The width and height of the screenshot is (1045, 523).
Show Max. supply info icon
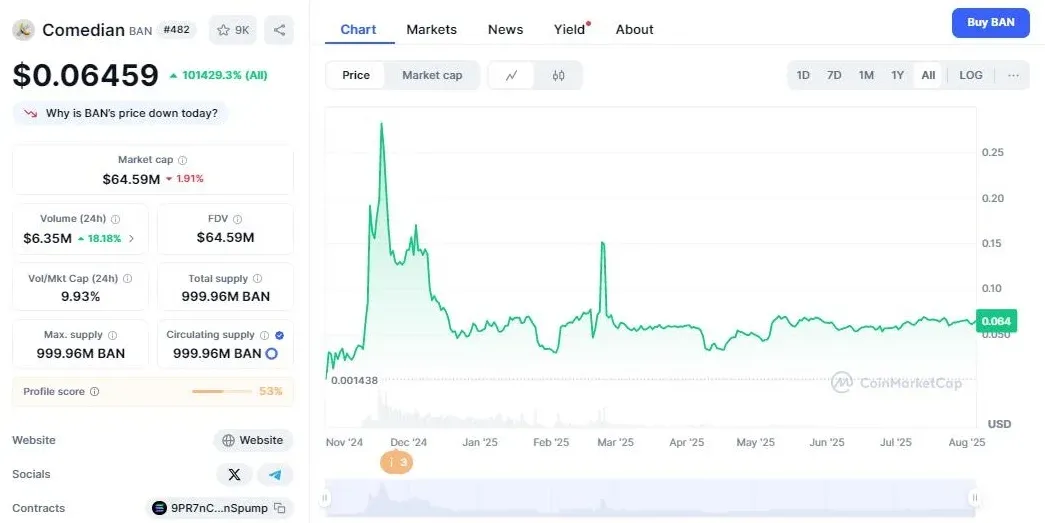pyautogui.click(x=113, y=335)
